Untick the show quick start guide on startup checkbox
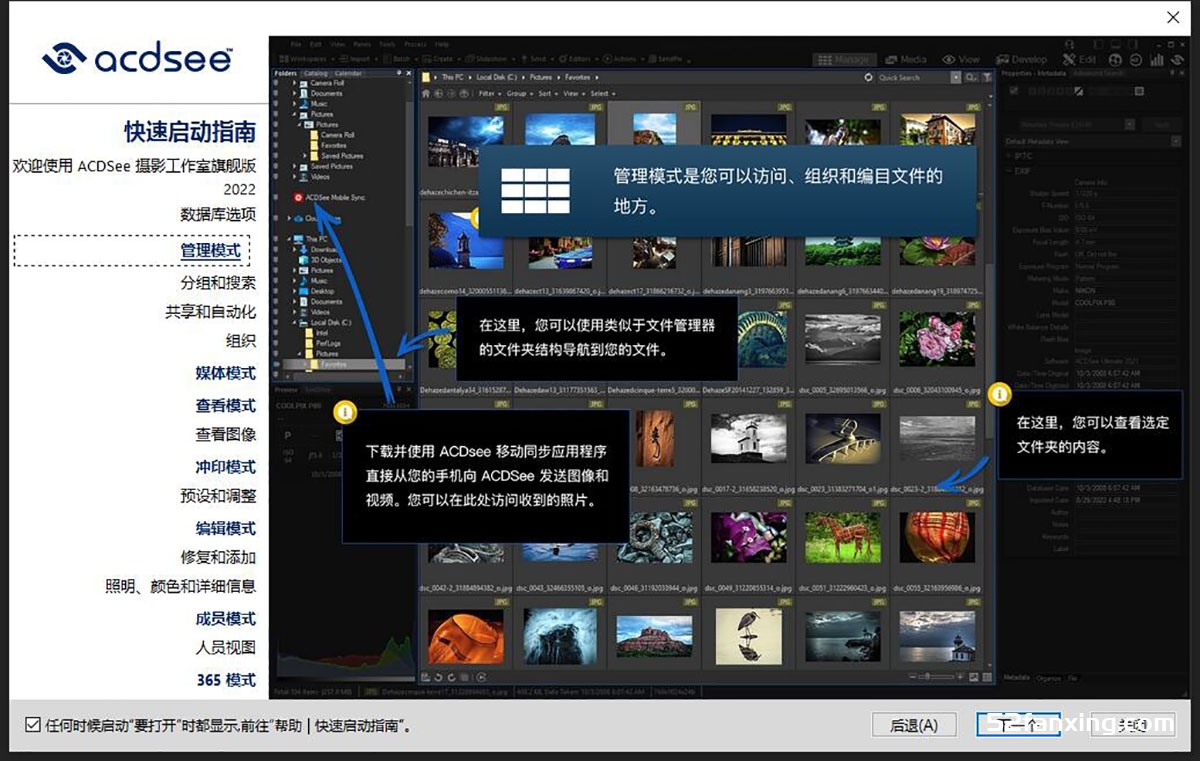The image size is (1200, 761). [x=33, y=725]
